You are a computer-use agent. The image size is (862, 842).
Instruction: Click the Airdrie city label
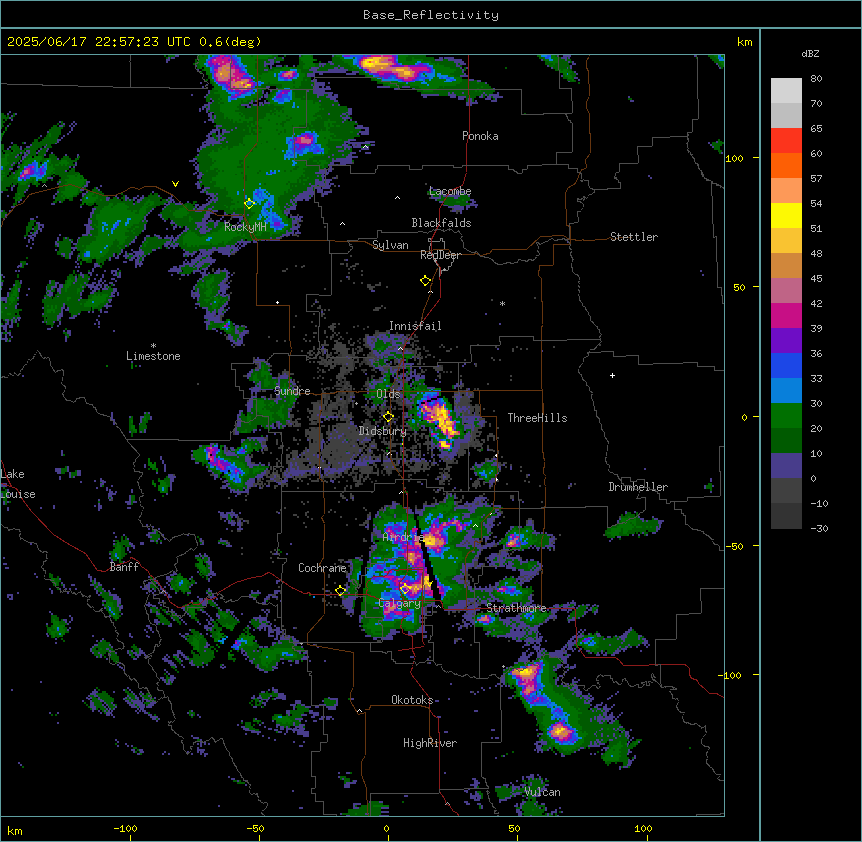pyautogui.click(x=402, y=537)
